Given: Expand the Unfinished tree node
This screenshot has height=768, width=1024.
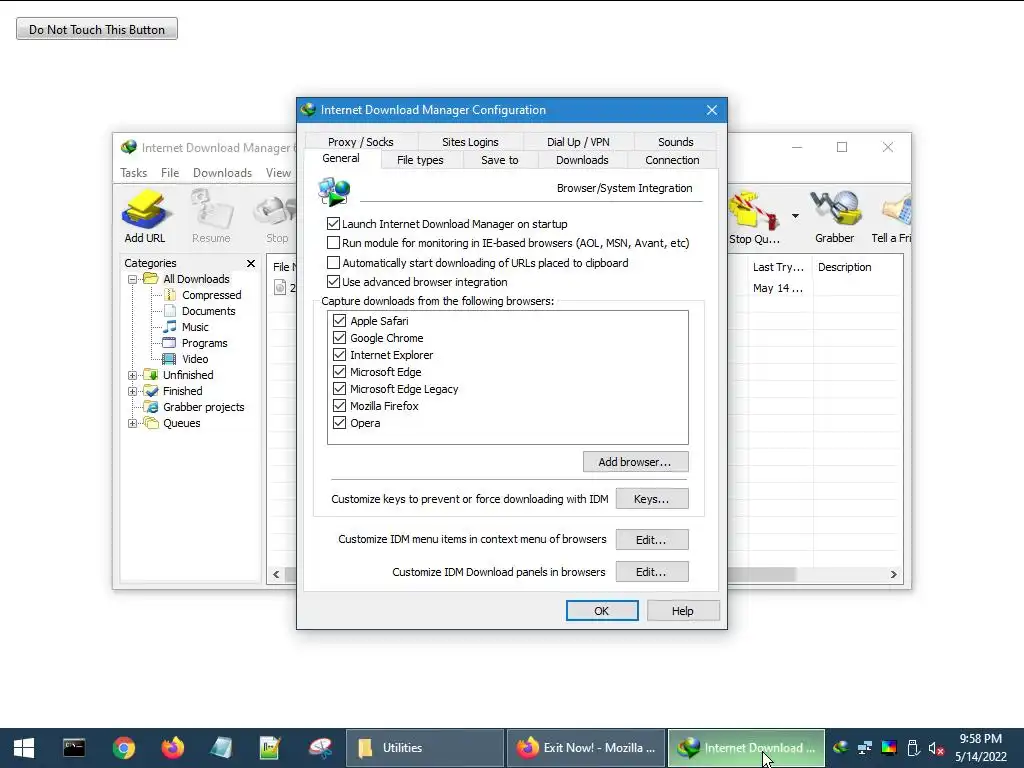Looking at the screenshot, I should (132, 375).
